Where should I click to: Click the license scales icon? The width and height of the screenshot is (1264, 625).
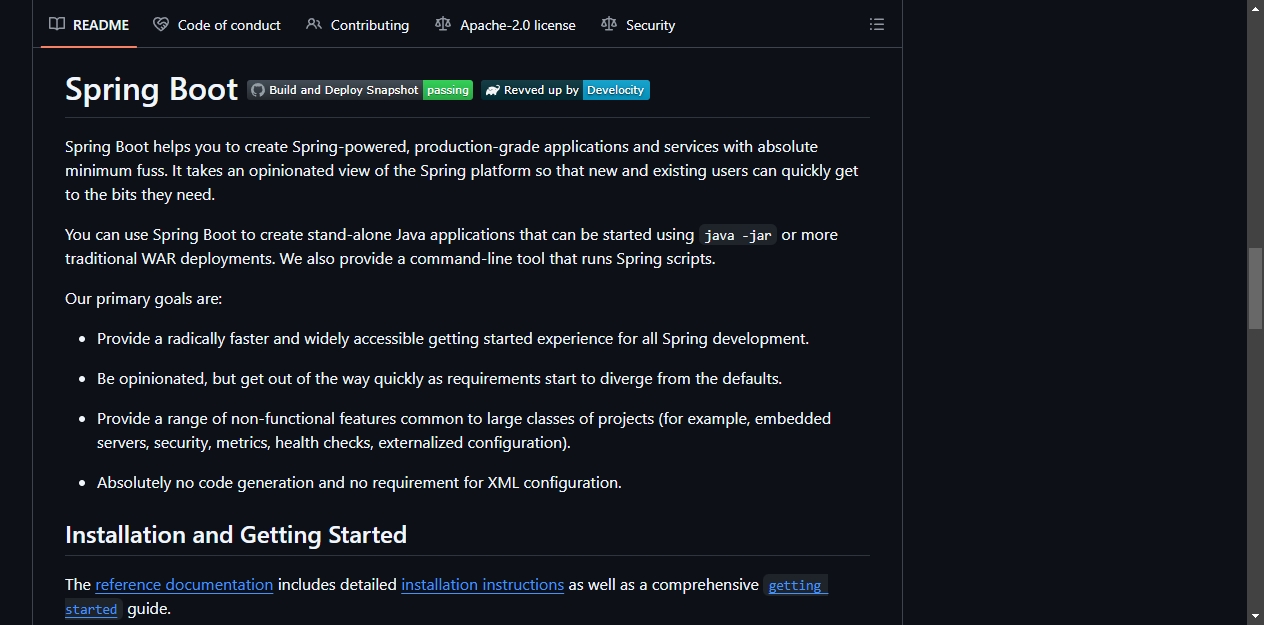pyautogui.click(x=443, y=25)
